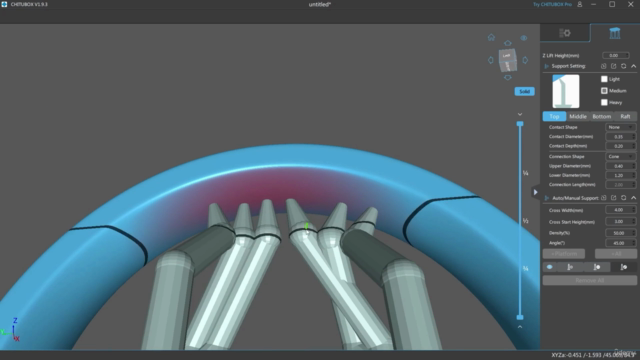Click layer slider track at half mark
This screenshot has width=640, height=360.
pyautogui.click(x=520, y=221)
